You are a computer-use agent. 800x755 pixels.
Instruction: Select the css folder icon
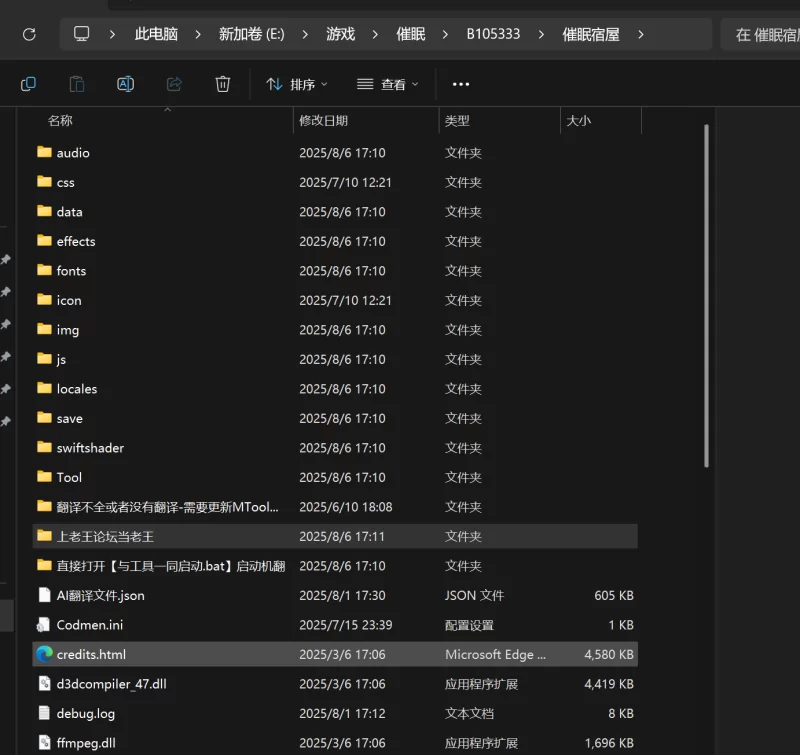44,182
